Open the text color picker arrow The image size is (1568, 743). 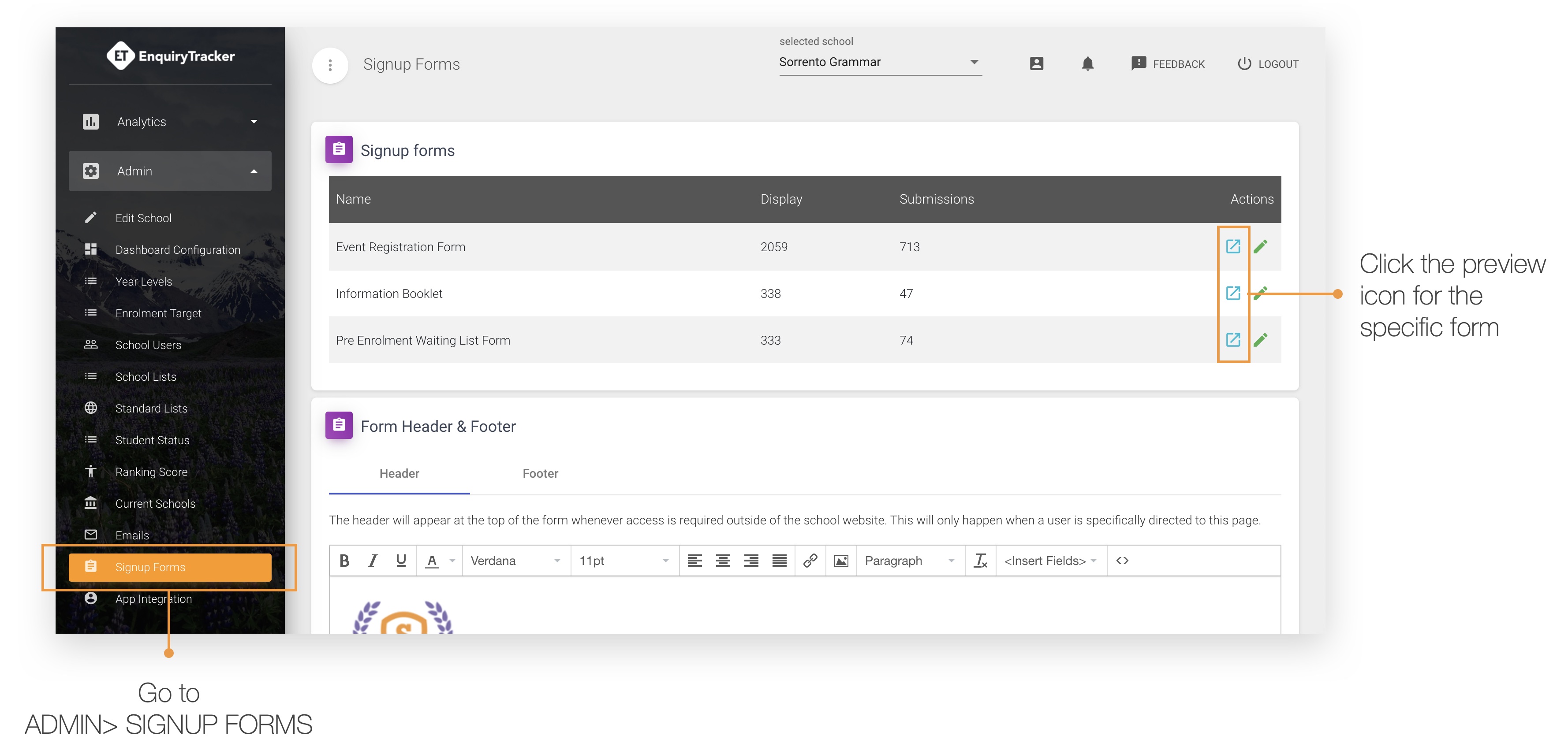coord(452,561)
